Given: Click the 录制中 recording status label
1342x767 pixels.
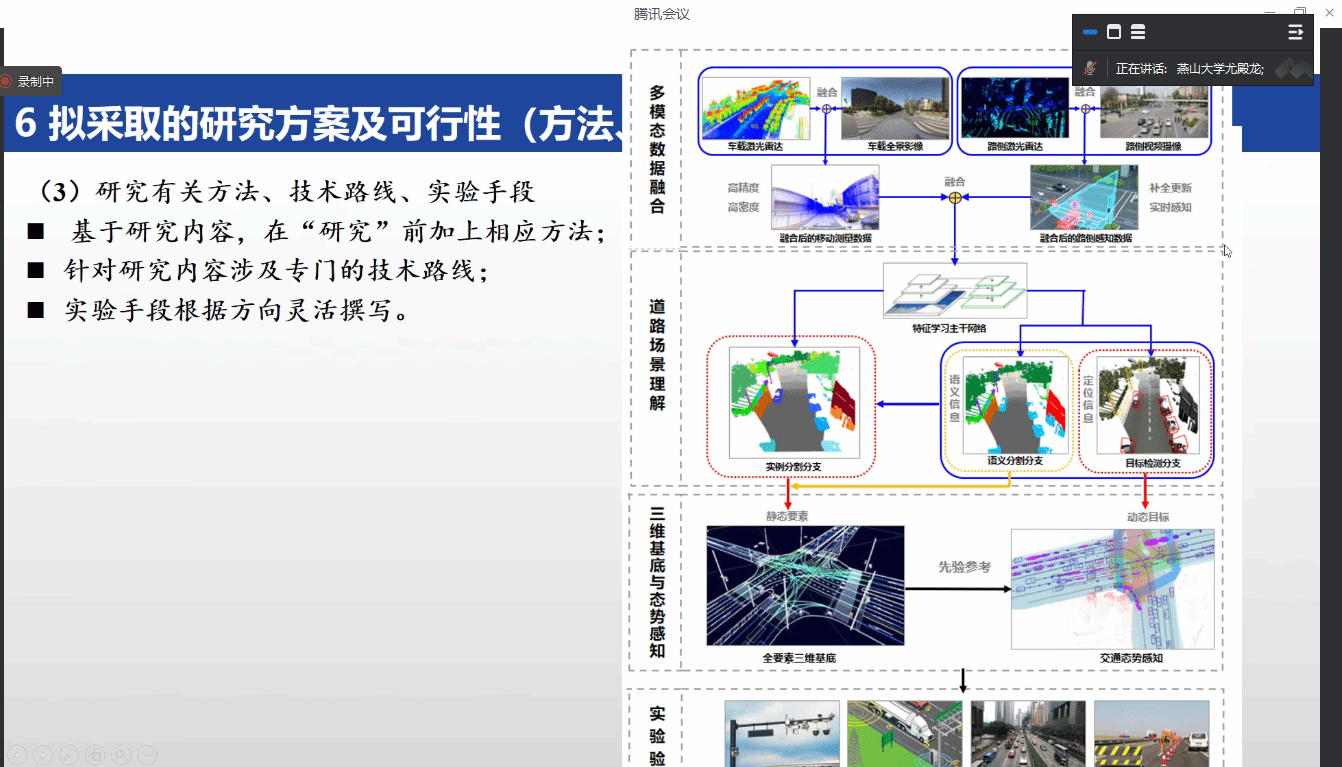Looking at the screenshot, I should click(x=36, y=81).
